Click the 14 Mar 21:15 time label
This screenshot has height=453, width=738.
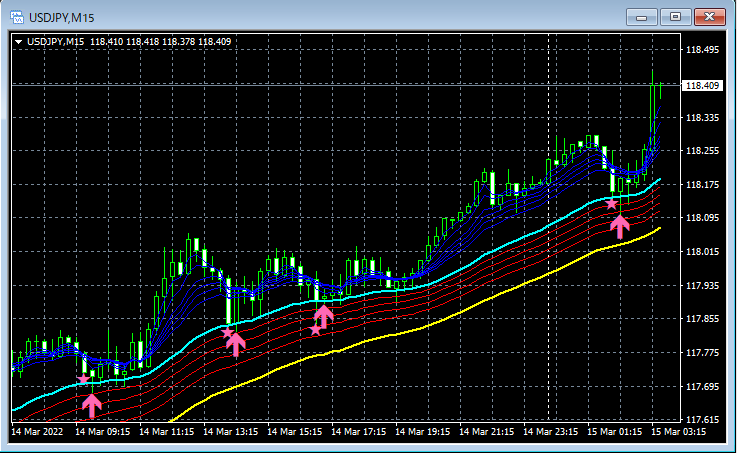click(x=486, y=432)
